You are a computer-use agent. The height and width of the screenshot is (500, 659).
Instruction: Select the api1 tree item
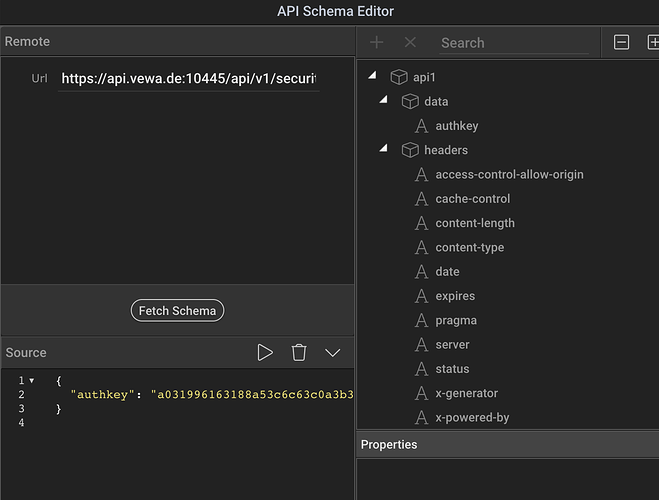click(424, 77)
